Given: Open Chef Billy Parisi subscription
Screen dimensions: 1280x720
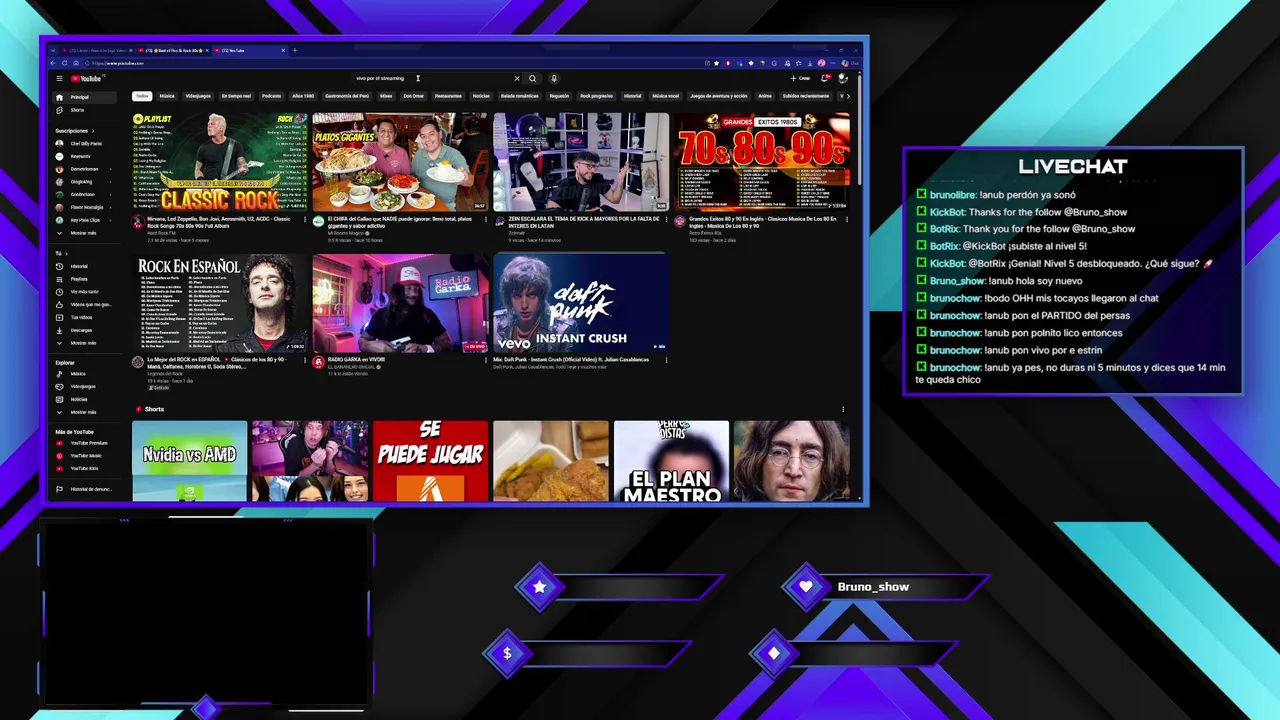Looking at the screenshot, I should (x=84, y=144).
